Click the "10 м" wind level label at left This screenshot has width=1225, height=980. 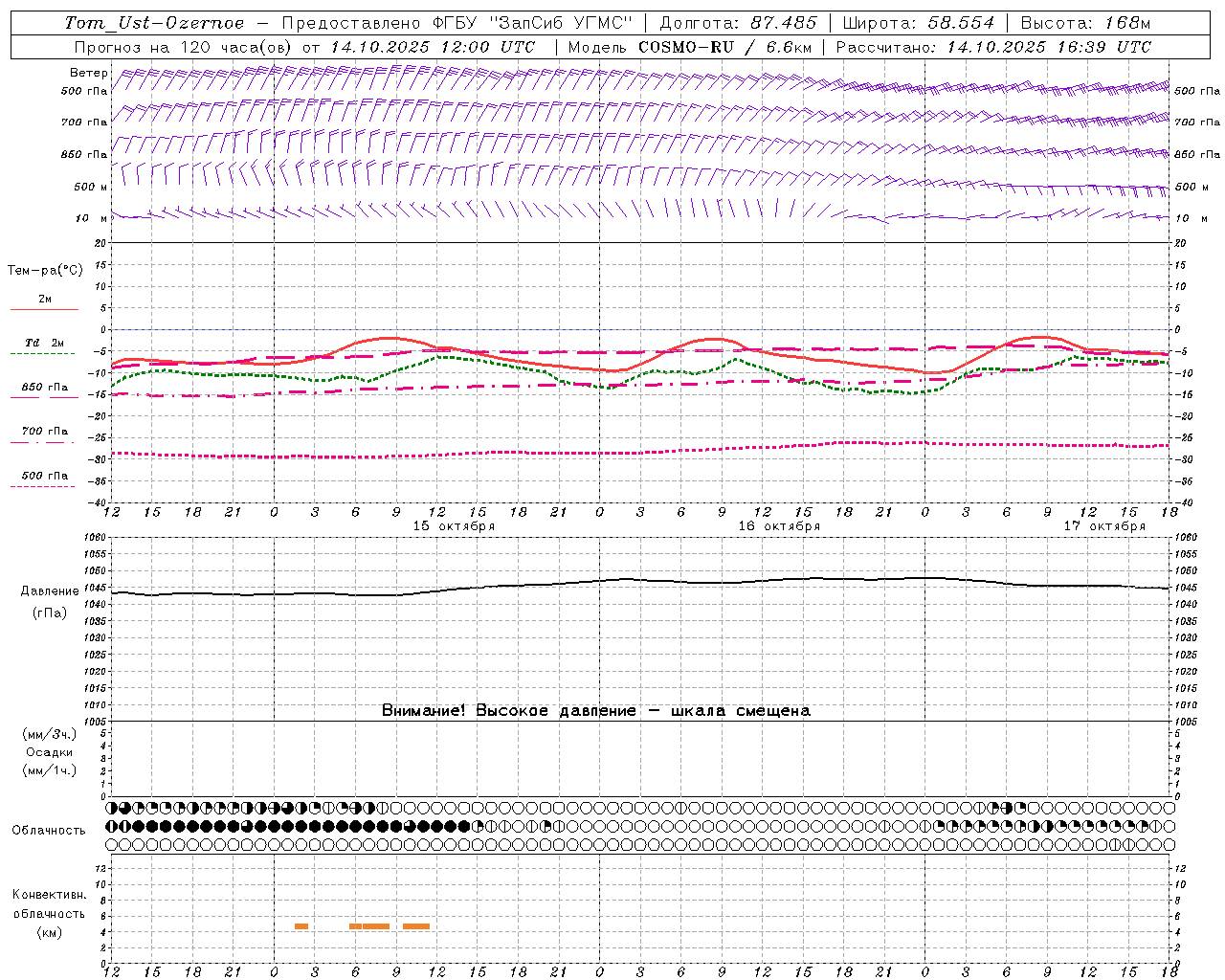91,219
